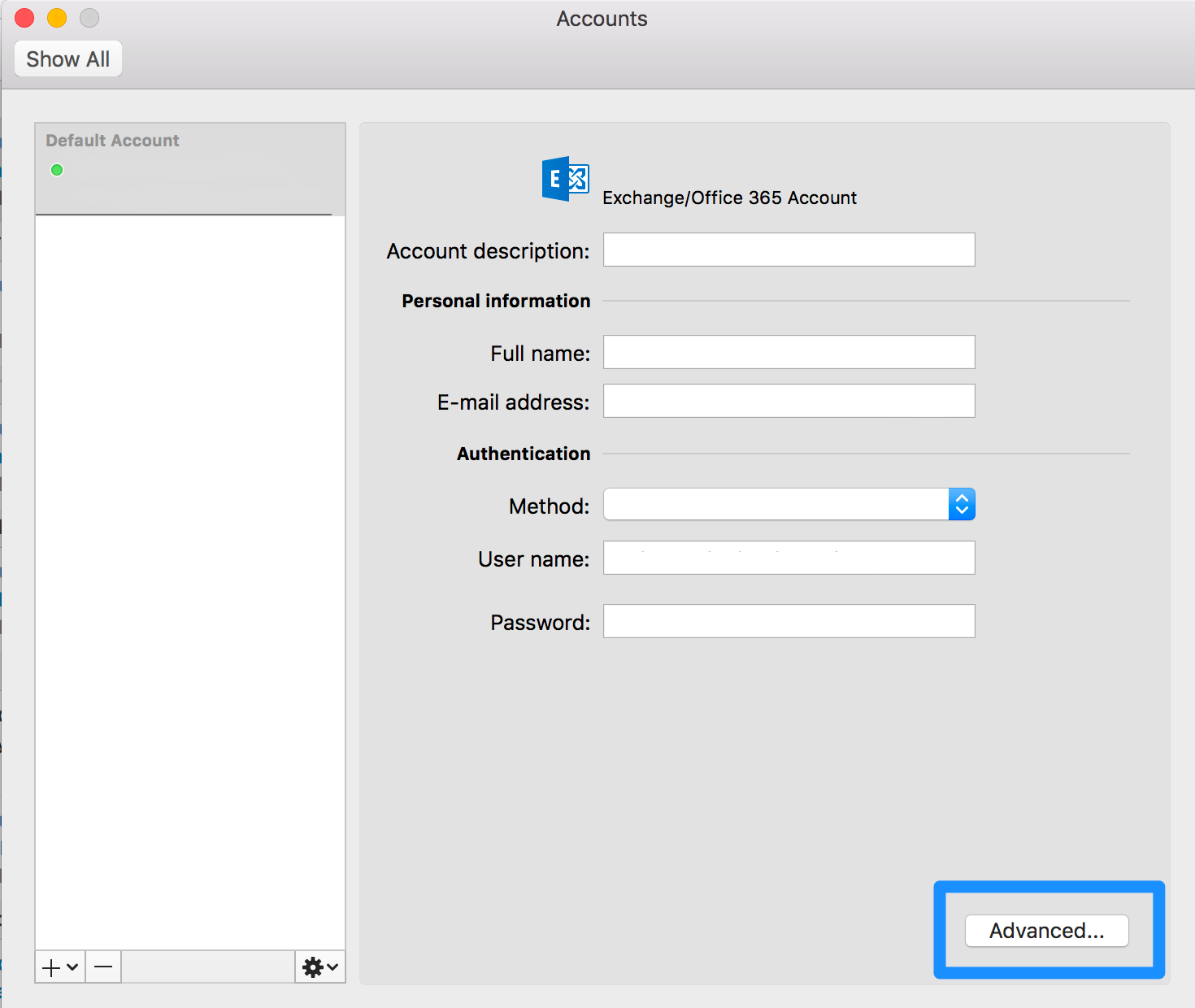The height and width of the screenshot is (1008, 1195).
Task: Click the minus icon to remove the account
Action: (102, 967)
